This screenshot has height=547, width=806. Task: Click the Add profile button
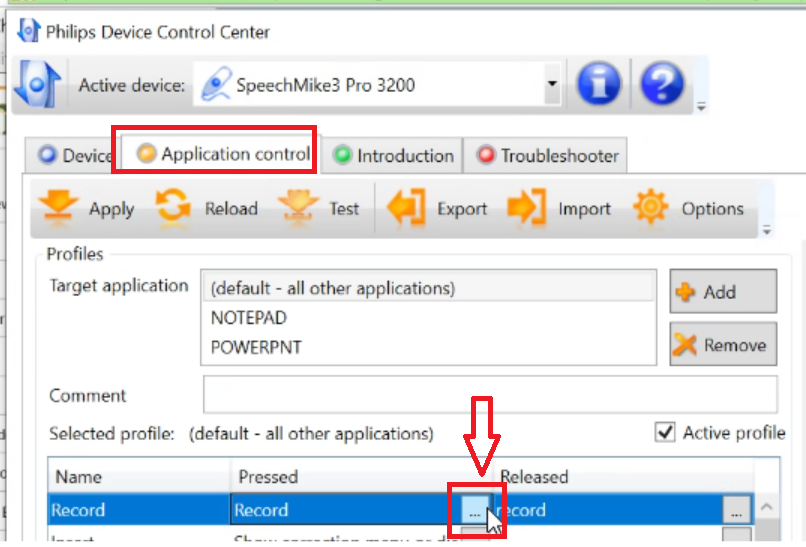[x=722, y=292]
